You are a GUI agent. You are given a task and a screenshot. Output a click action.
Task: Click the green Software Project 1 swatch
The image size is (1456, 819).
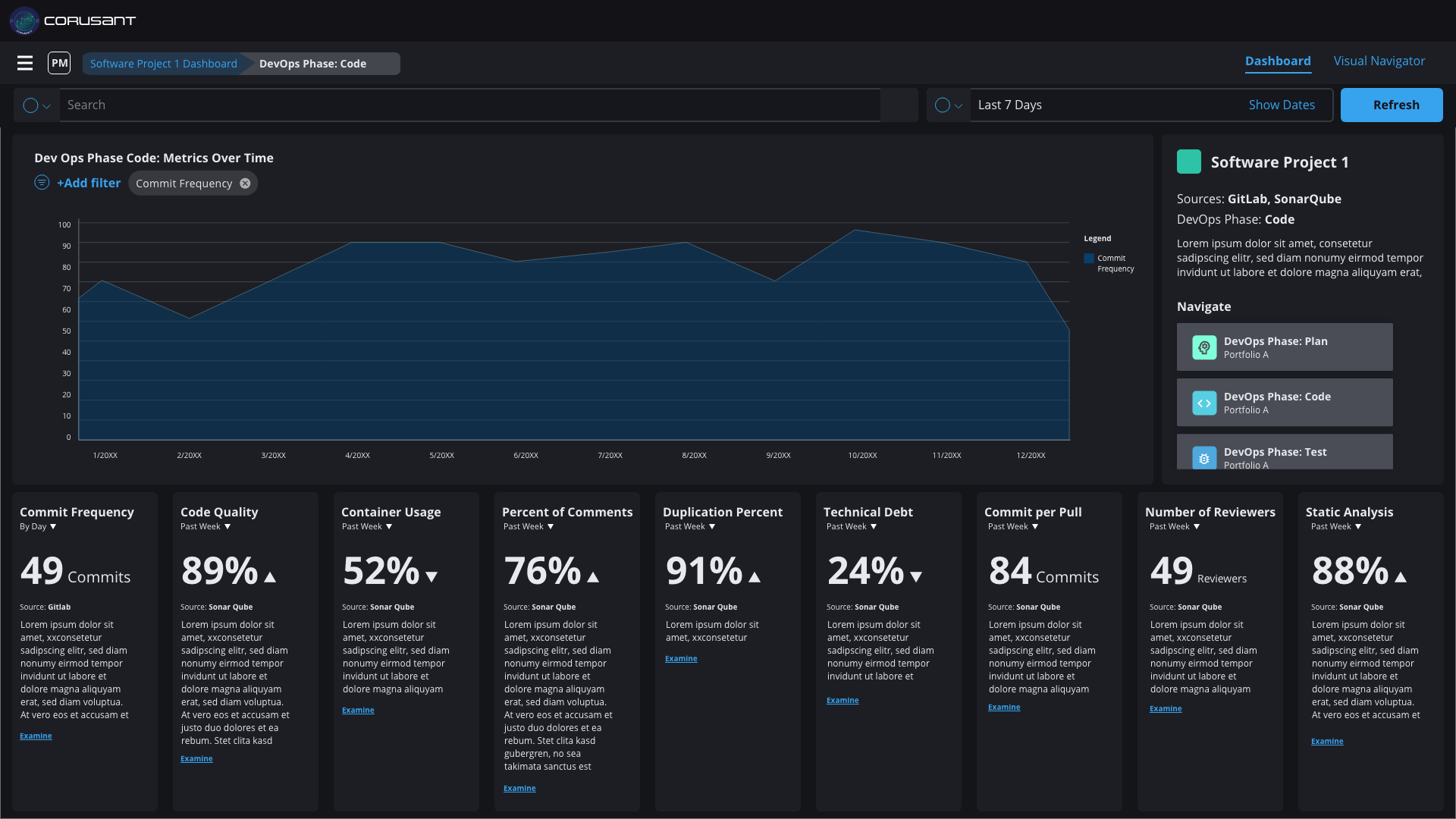[x=1188, y=162]
